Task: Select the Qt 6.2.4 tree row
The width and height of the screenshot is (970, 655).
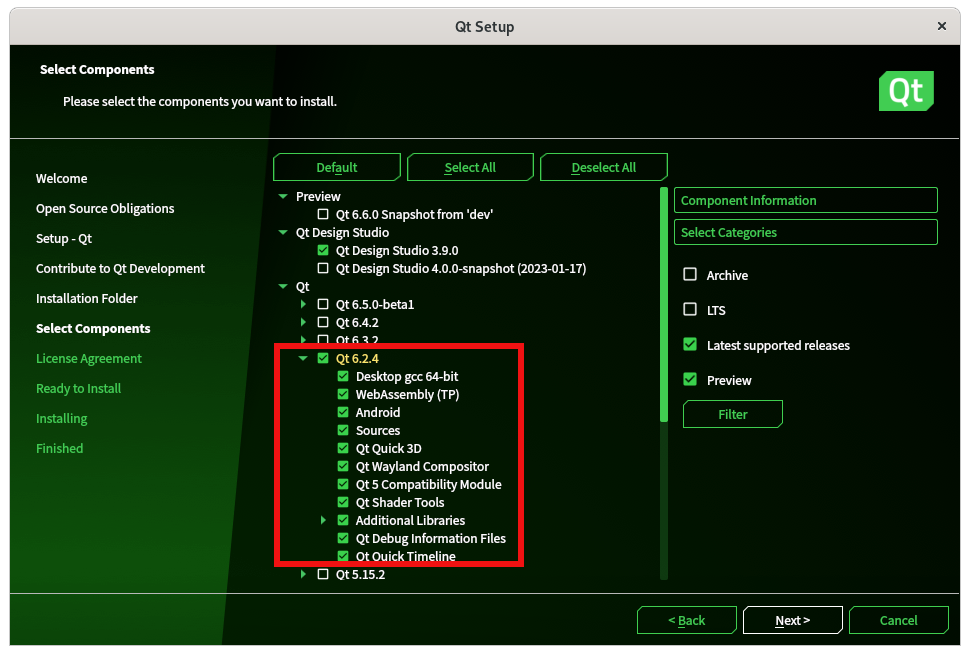Action: 357,358
